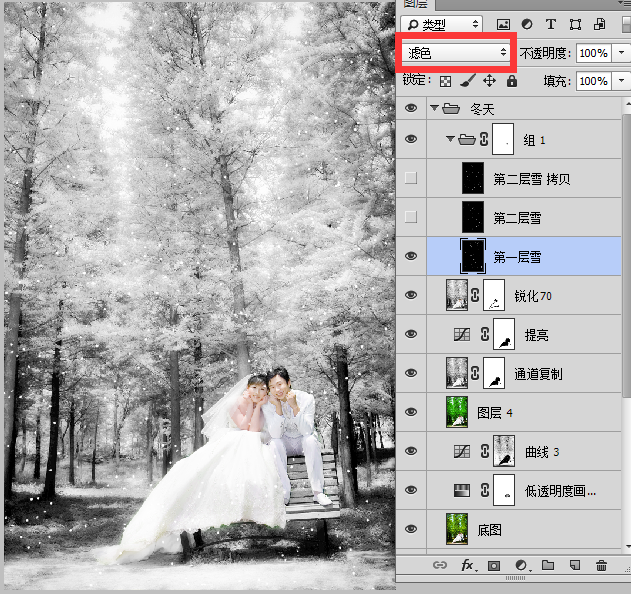Click 组 1 layer mask thumbnail
631x594 pixels.
point(503,139)
